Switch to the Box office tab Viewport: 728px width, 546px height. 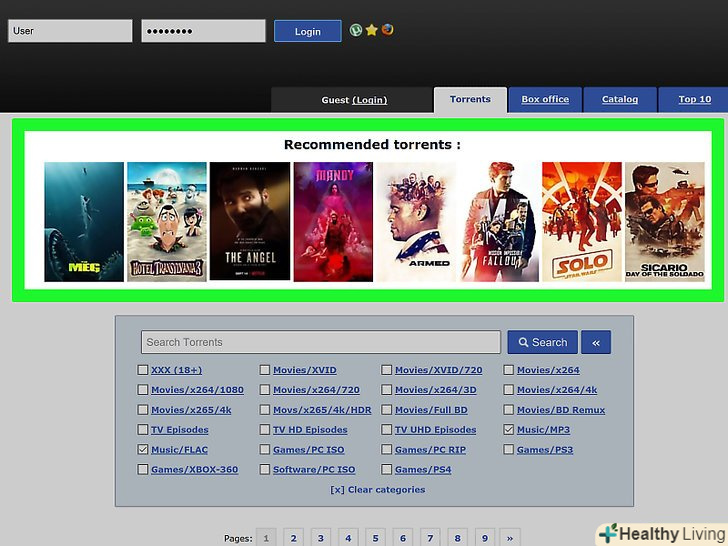545,100
